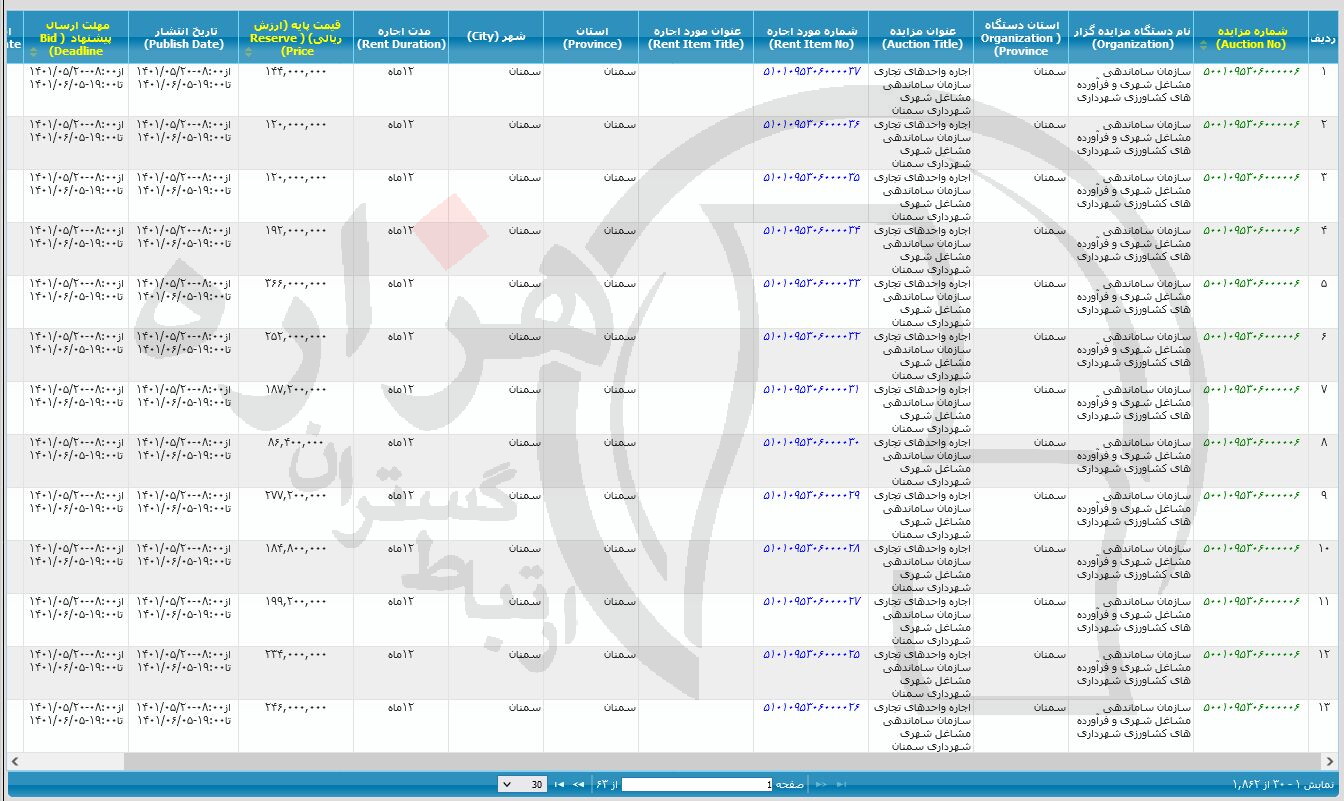Screen dimensions: 1344x801
Task: Click the total pages text 'از ۶۳'
Action: click(607, 785)
